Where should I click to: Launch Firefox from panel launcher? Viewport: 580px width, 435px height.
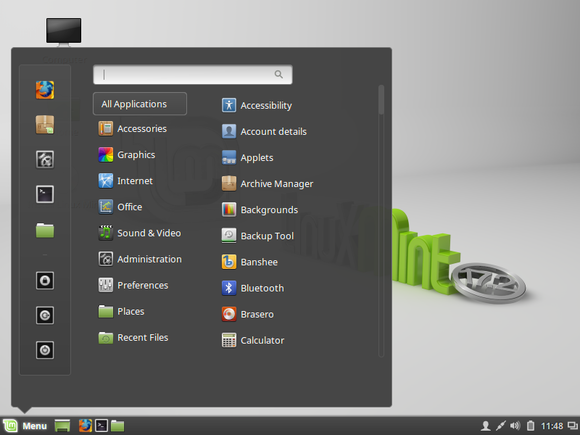click(85, 426)
